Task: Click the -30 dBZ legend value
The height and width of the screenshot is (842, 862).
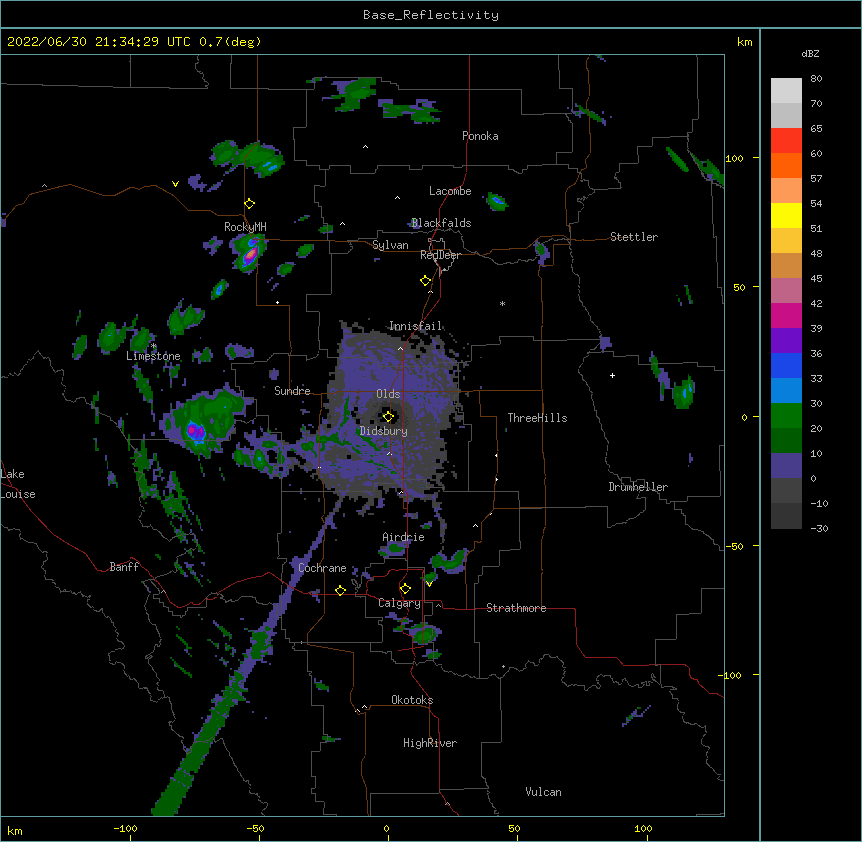Action: coord(819,528)
